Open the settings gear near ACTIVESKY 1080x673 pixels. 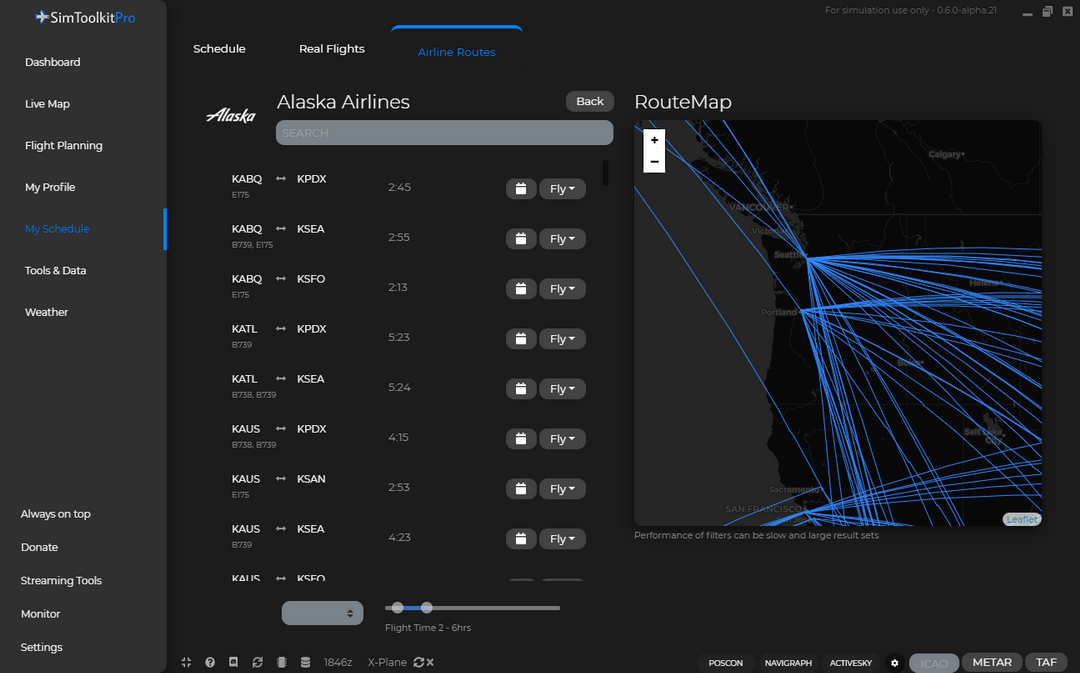(893, 663)
